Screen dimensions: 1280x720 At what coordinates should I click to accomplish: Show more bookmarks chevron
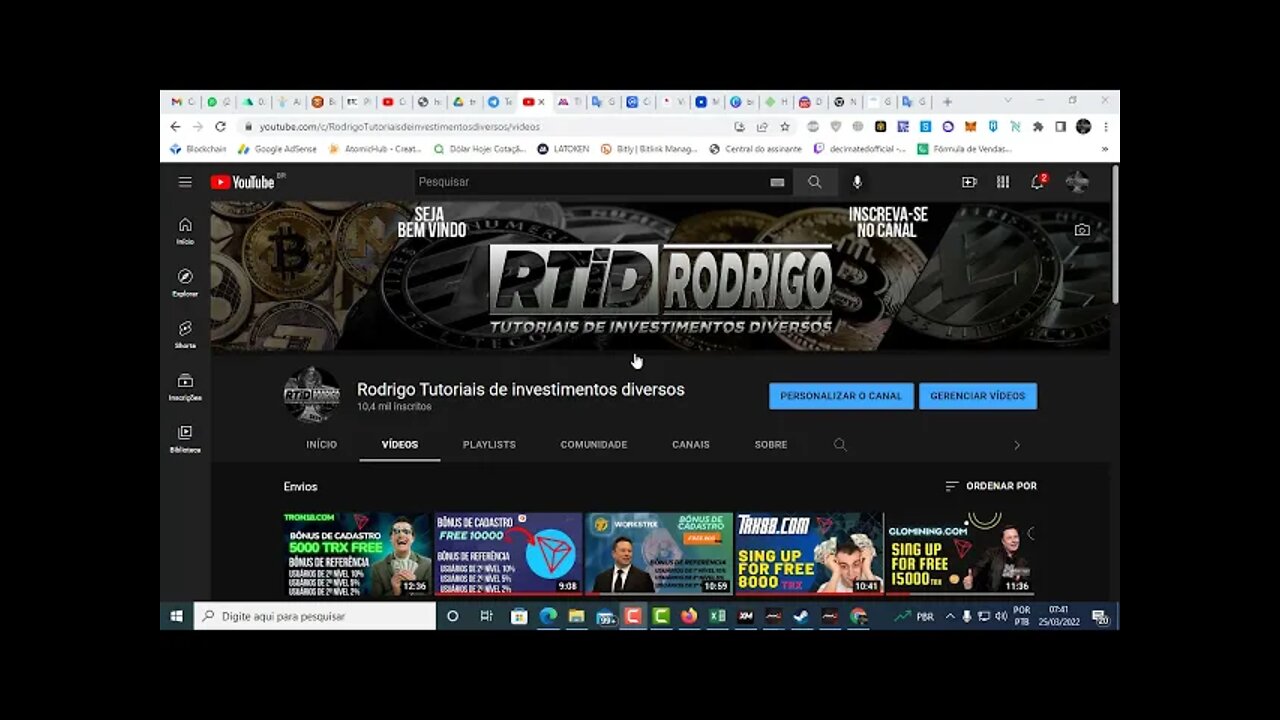pyautogui.click(x=1105, y=149)
